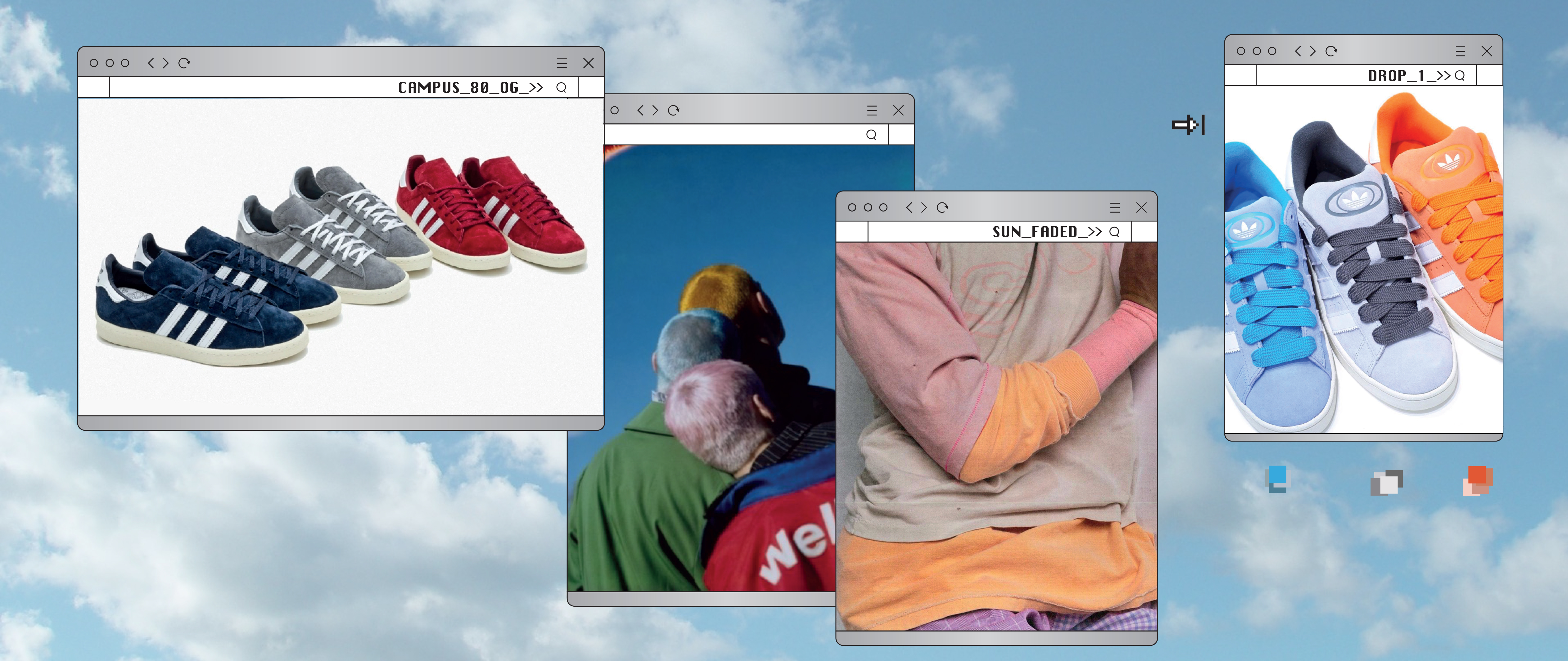Click search magnifier in CAMPUS_80_OG address bar
The height and width of the screenshot is (661, 1568).
pyautogui.click(x=561, y=88)
